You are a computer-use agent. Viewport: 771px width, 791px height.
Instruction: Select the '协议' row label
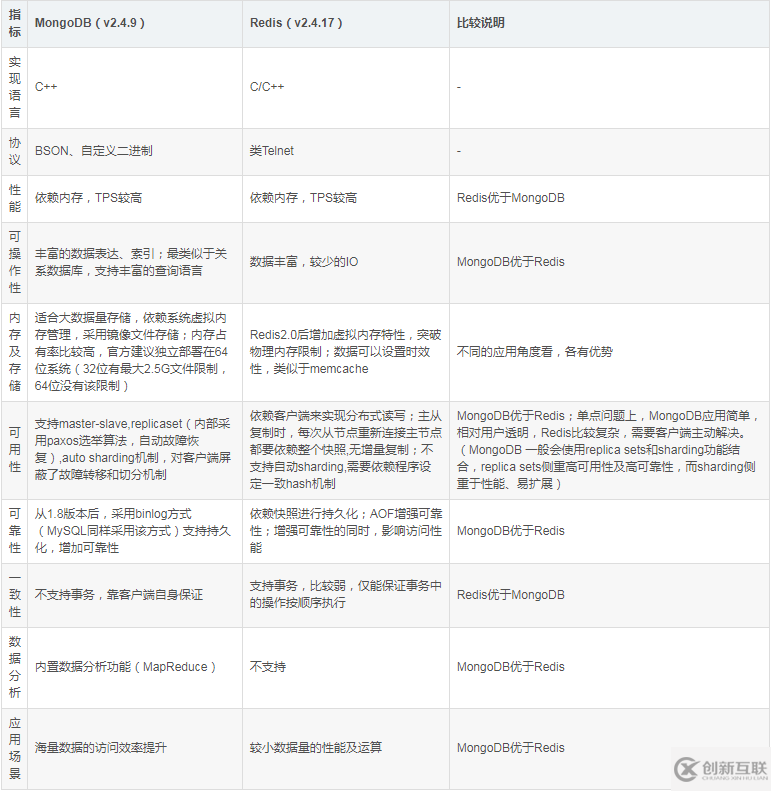15,151
